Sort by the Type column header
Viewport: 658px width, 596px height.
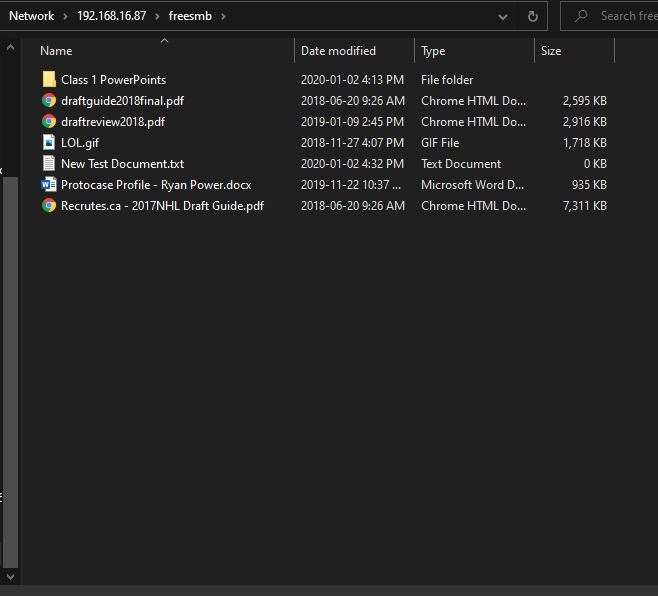tap(433, 51)
